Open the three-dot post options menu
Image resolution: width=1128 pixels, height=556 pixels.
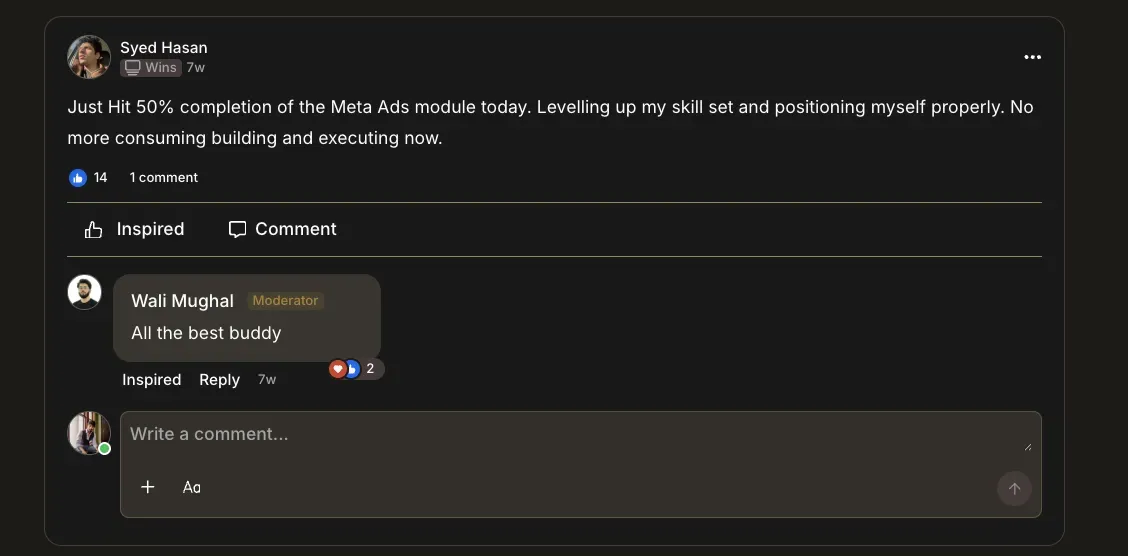[1032, 57]
